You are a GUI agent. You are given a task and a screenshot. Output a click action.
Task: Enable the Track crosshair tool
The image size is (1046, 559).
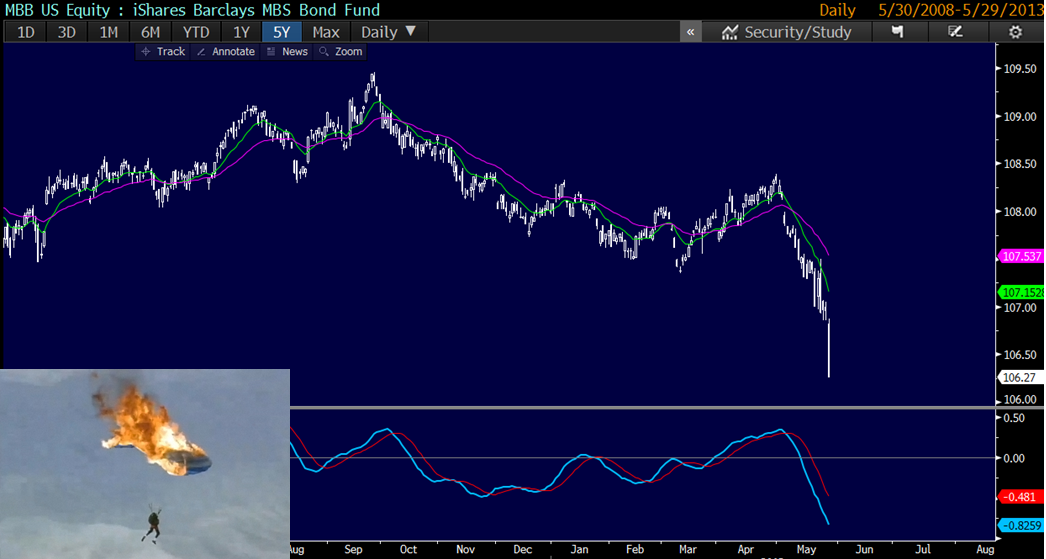pyautogui.click(x=163, y=51)
